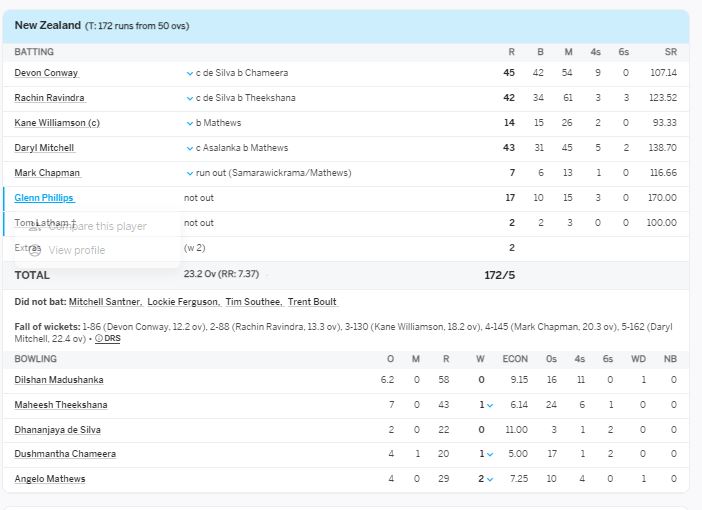Click wicket chevron in Angelo Mathews' bowling row
702x510 pixels.
tap(490, 479)
